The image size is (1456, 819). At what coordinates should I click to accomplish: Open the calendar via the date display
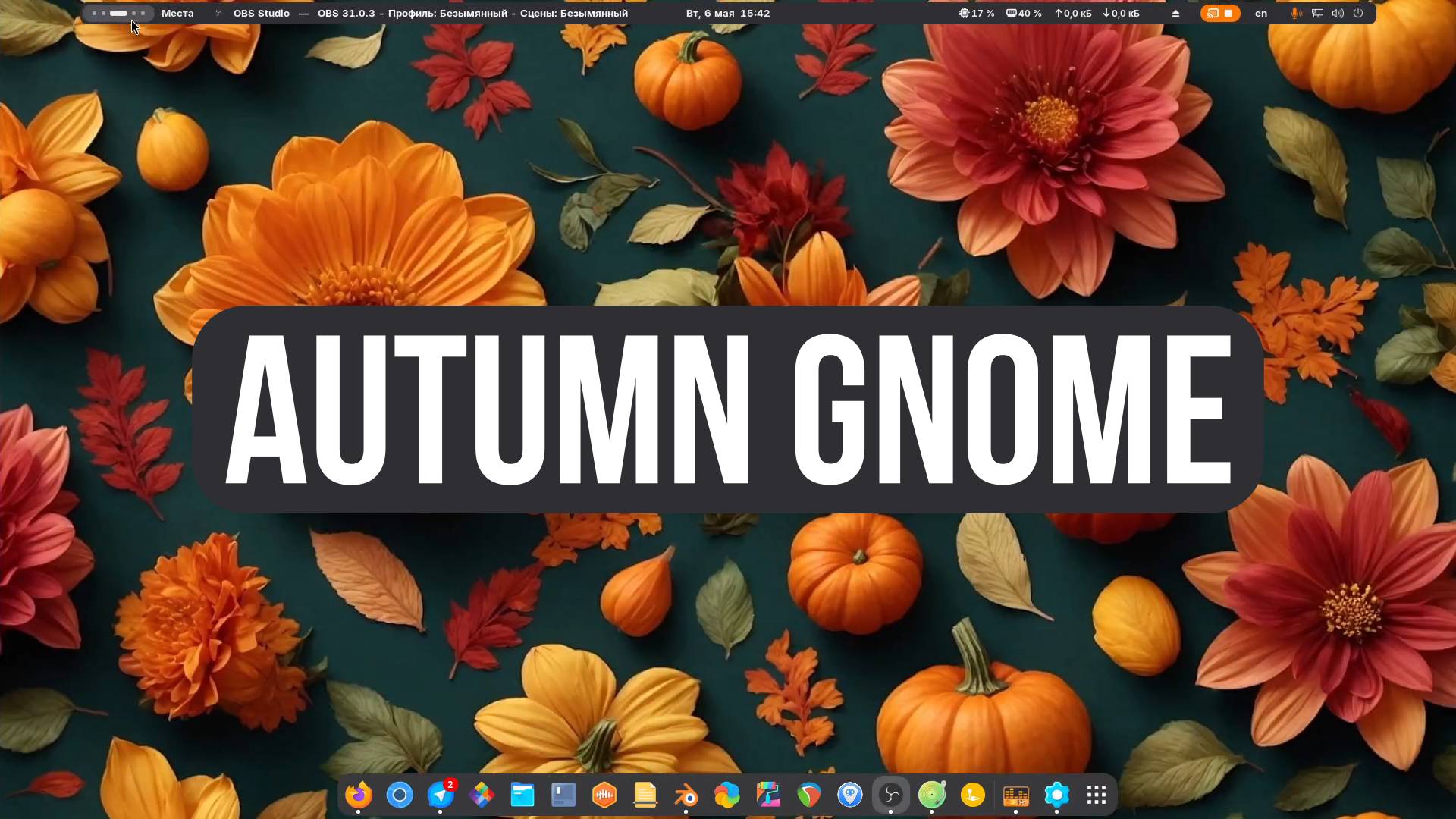[x=726, y=13]
